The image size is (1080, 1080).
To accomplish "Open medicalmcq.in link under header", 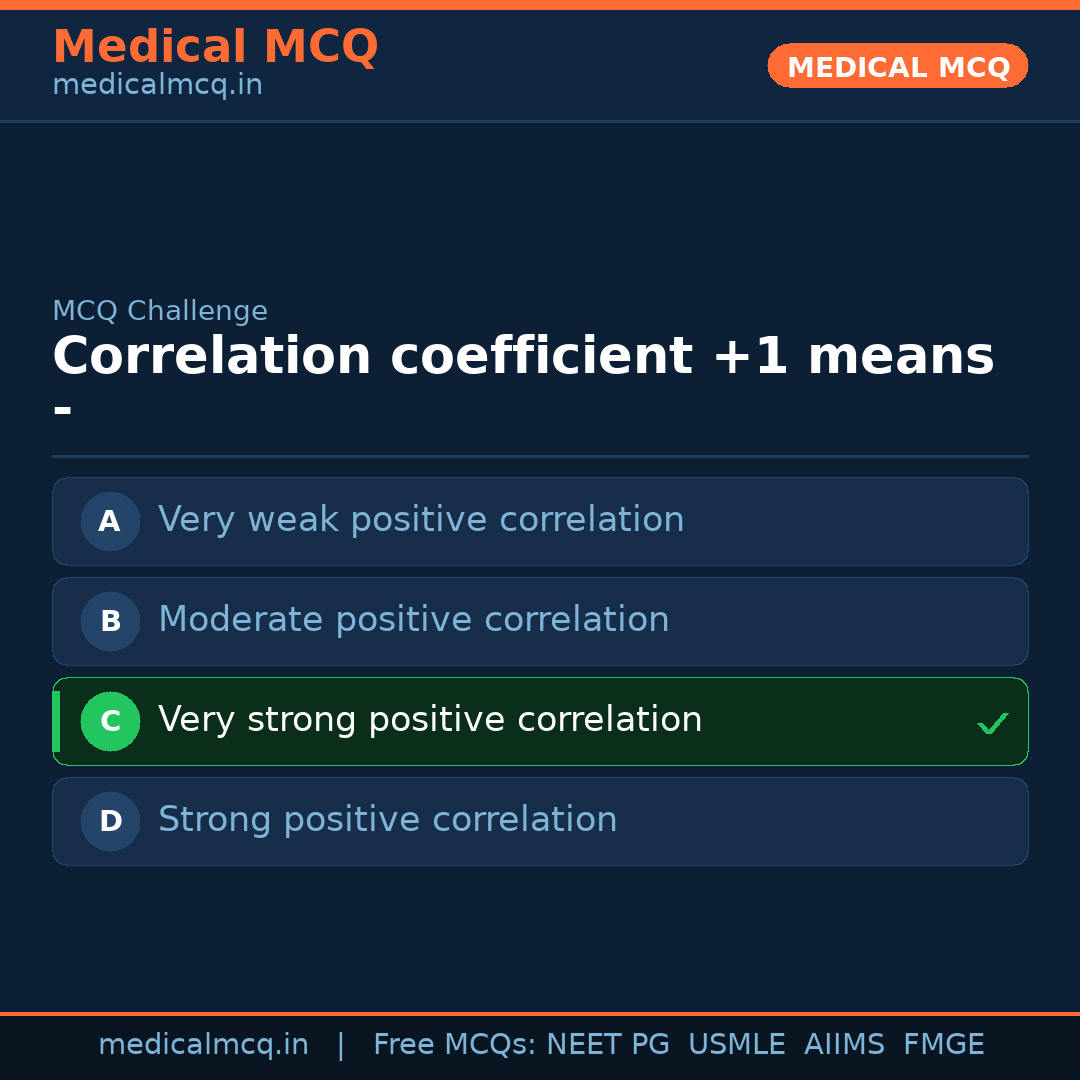I will [157, 86].
